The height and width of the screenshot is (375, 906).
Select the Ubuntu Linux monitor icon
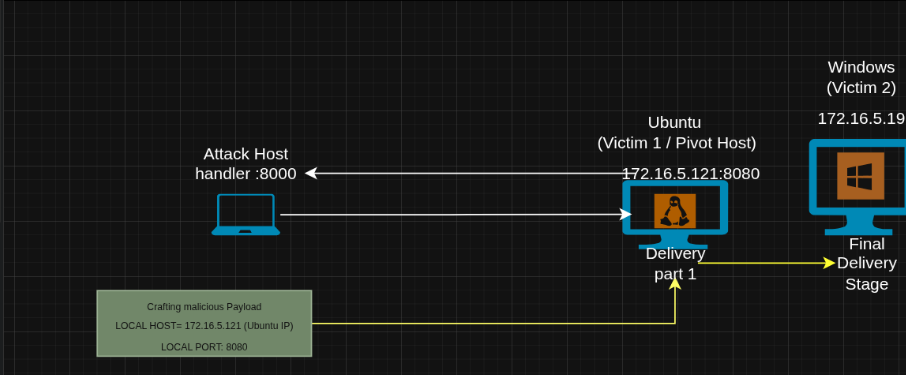(x=675, y=214)
